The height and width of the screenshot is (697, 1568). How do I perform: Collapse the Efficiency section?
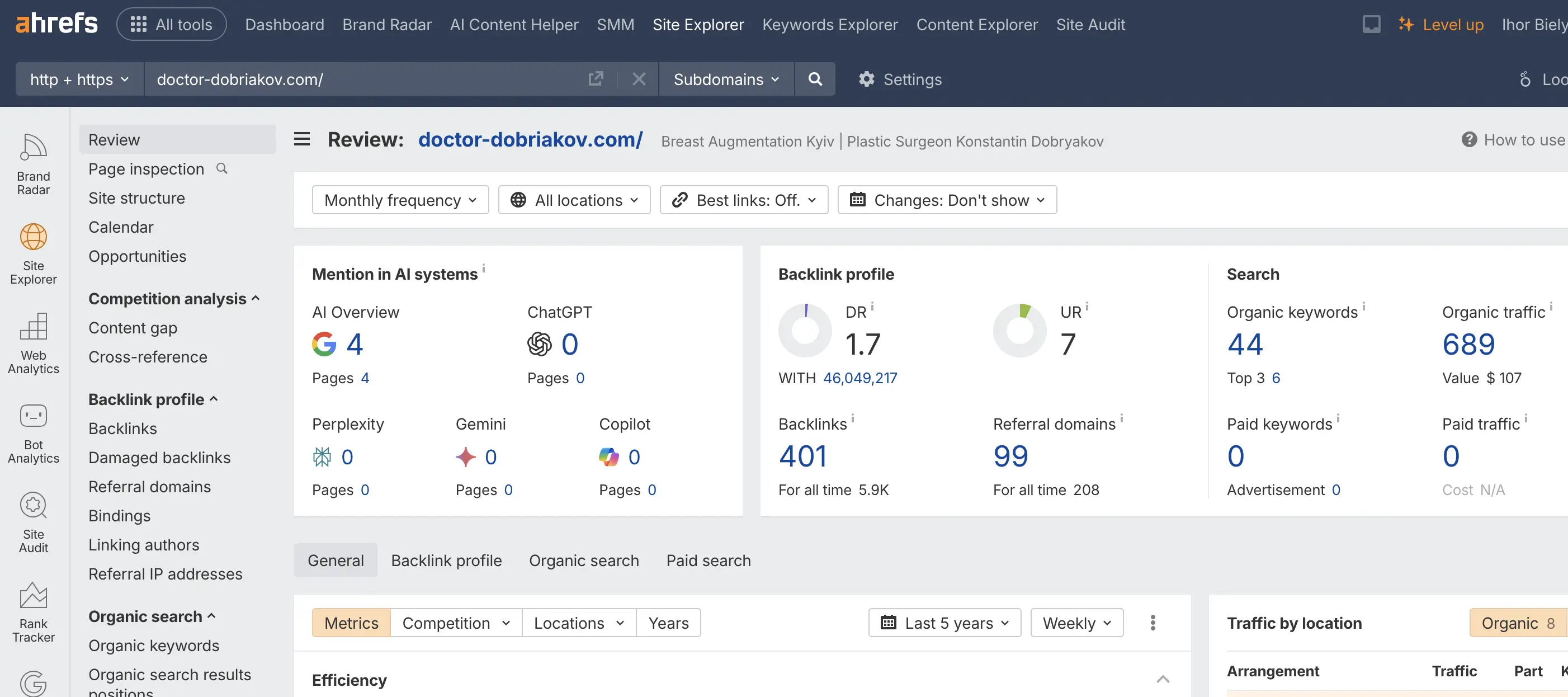coord(1164,679)
